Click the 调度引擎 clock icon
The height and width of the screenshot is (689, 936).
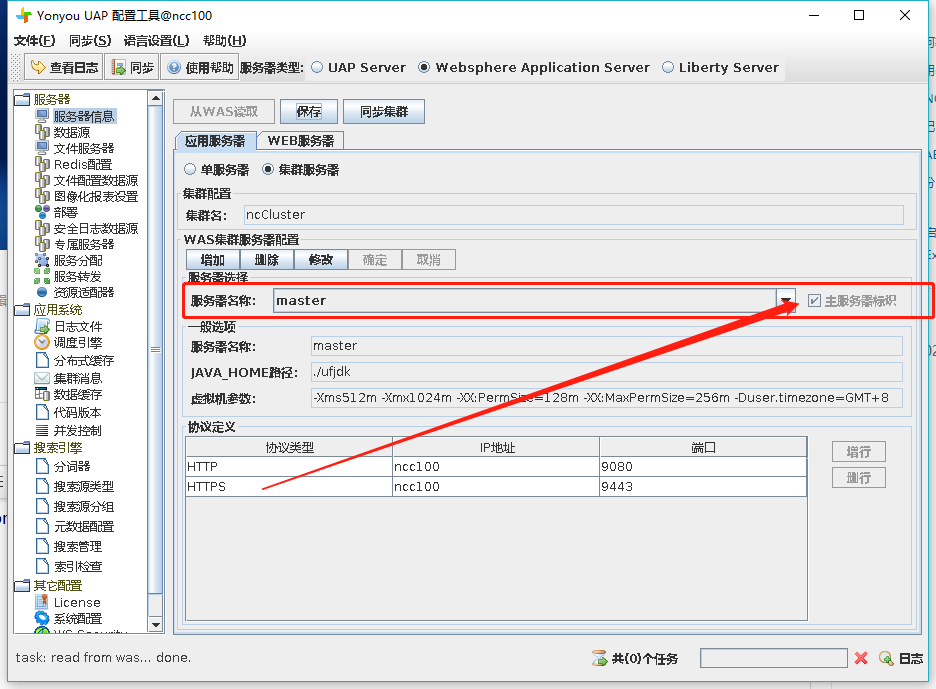(x=42, y=342)
